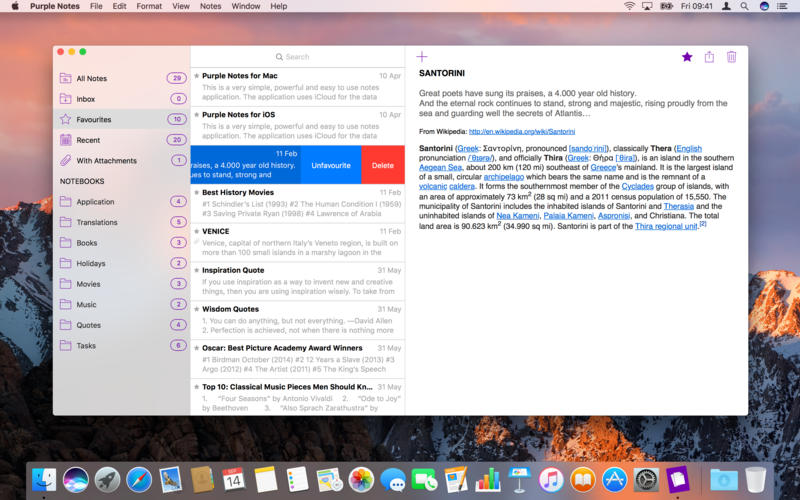Click the Unfavourite swipe button
This screenshot has width=800, height=500.
pos(331,165)
